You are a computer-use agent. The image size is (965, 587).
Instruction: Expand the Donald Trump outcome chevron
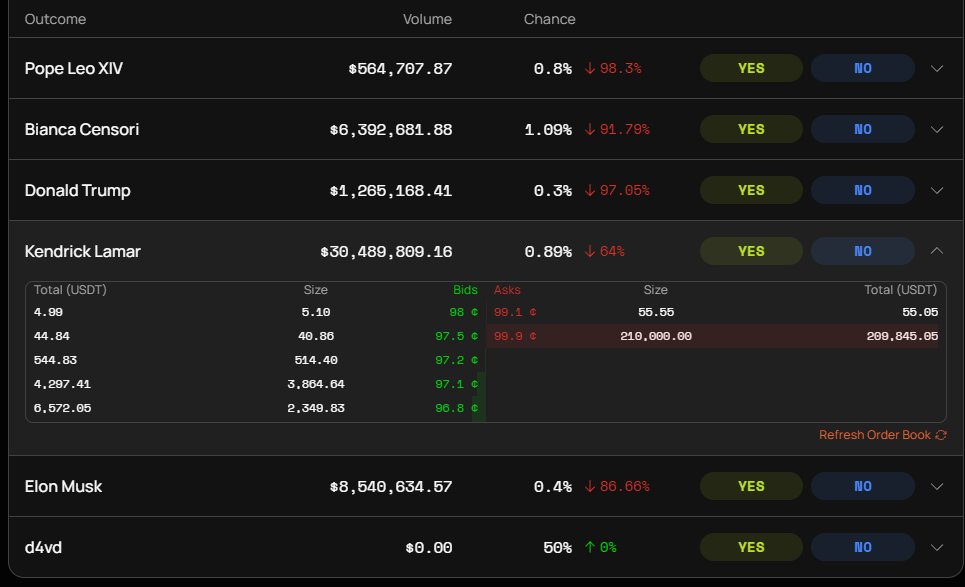pos(937,191)
